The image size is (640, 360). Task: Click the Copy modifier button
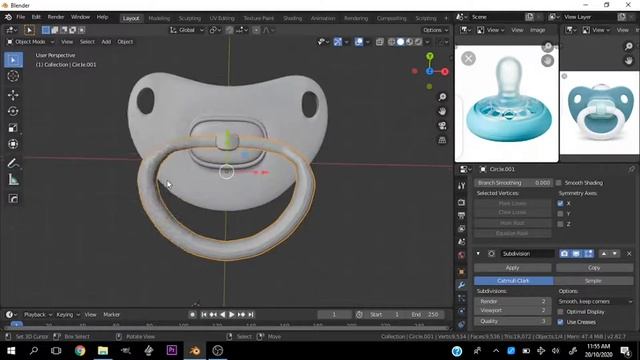pos(594,268)
